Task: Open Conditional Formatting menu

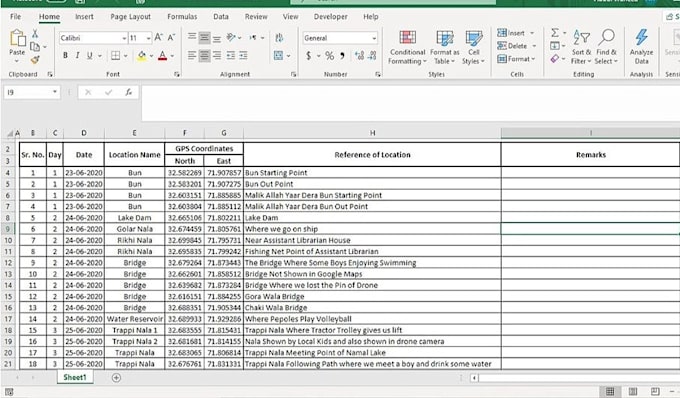Action: coord(407,47)
